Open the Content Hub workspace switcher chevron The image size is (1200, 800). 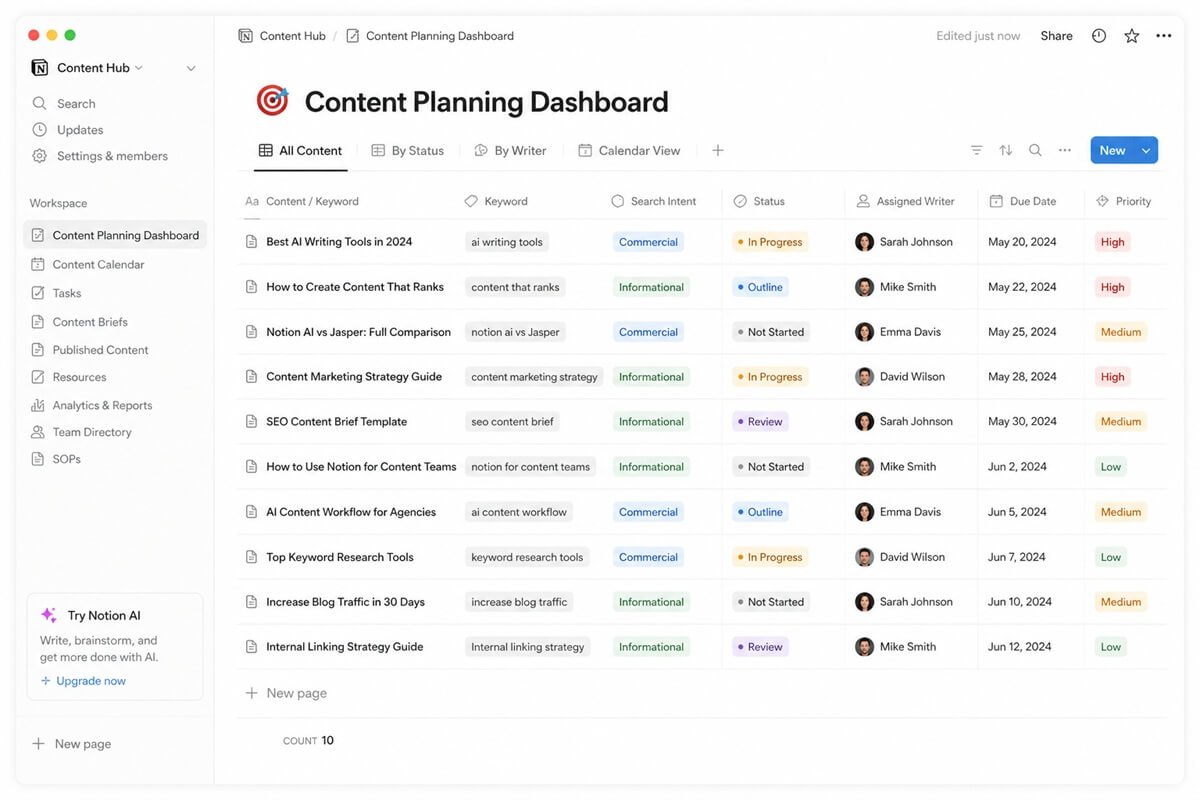[x=138, y=68]
